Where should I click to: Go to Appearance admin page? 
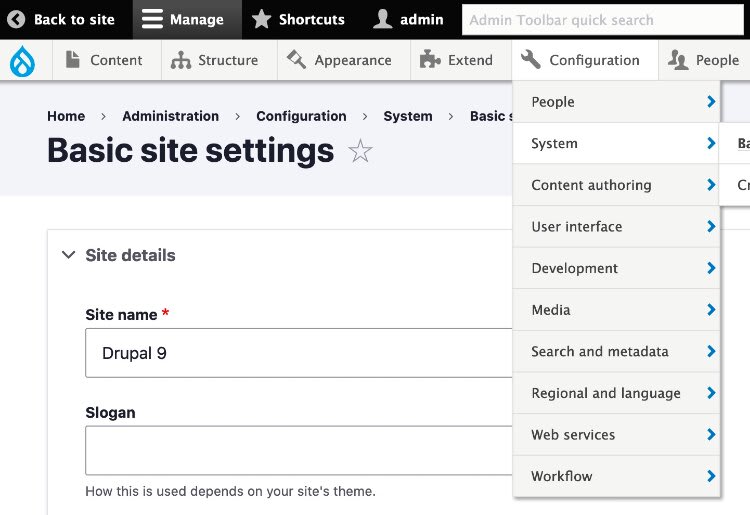pos(344,60)
